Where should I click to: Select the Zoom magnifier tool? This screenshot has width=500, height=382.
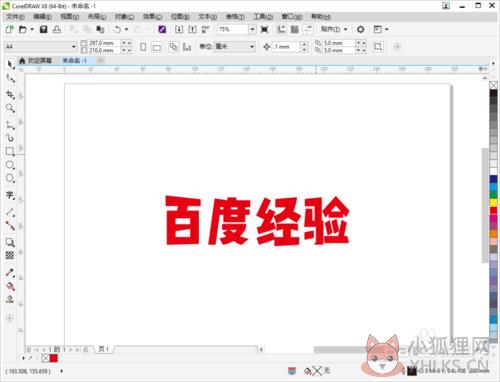pyautogui.click(x=10, y=108)
